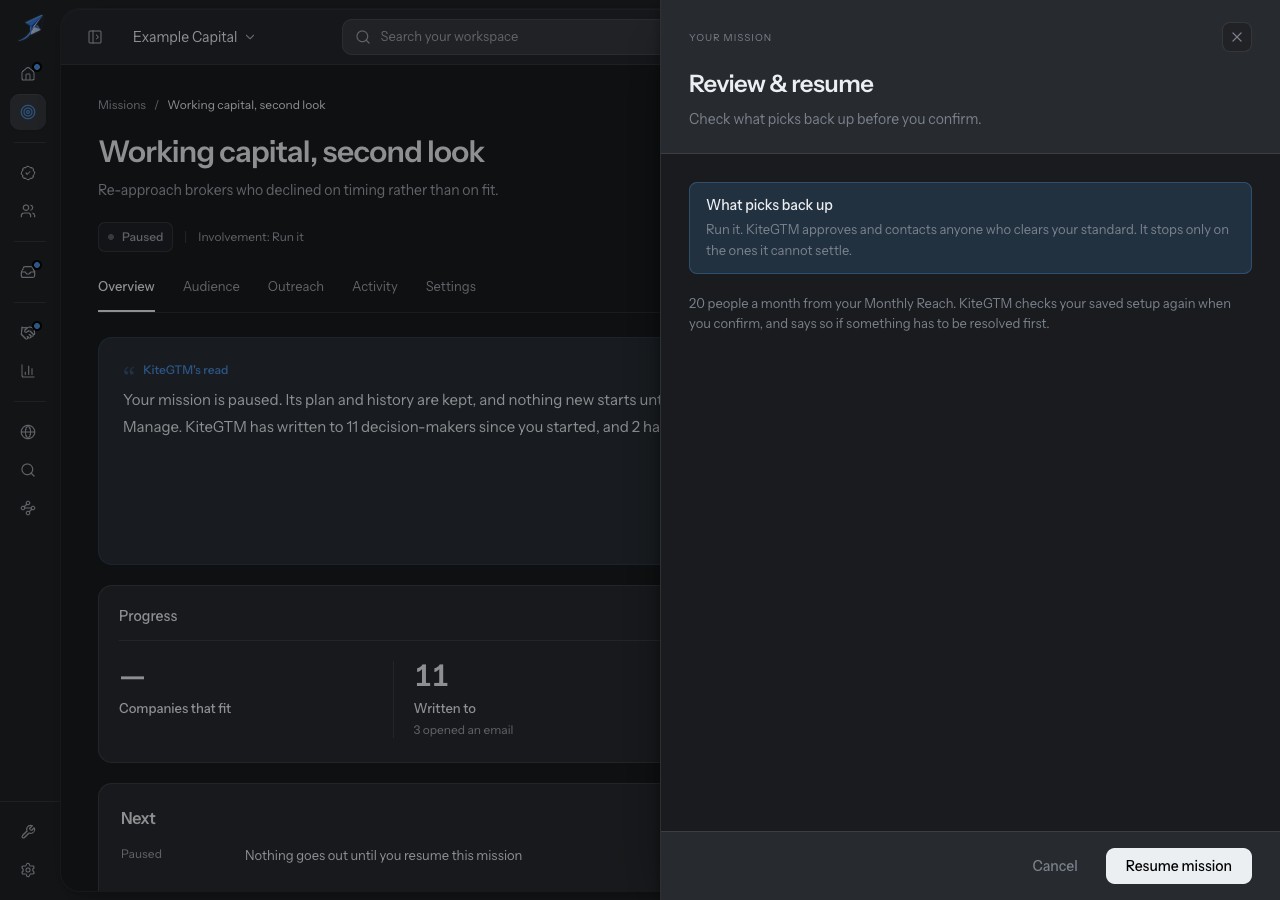Viewport: 1280px width, 900px height.
Task: Toggle the sidebar panel collapse icon
Action: point(95,37)
